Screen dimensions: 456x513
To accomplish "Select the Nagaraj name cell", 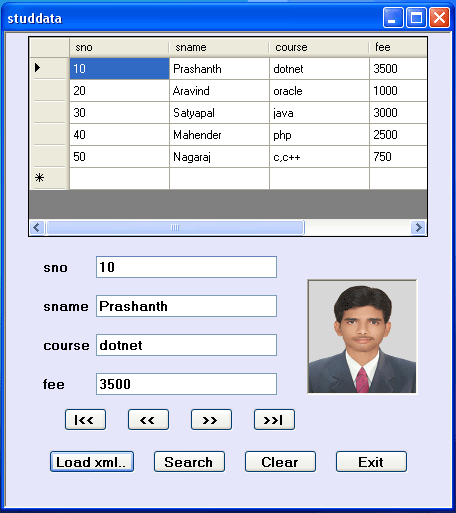I will [x=219, y=156].
